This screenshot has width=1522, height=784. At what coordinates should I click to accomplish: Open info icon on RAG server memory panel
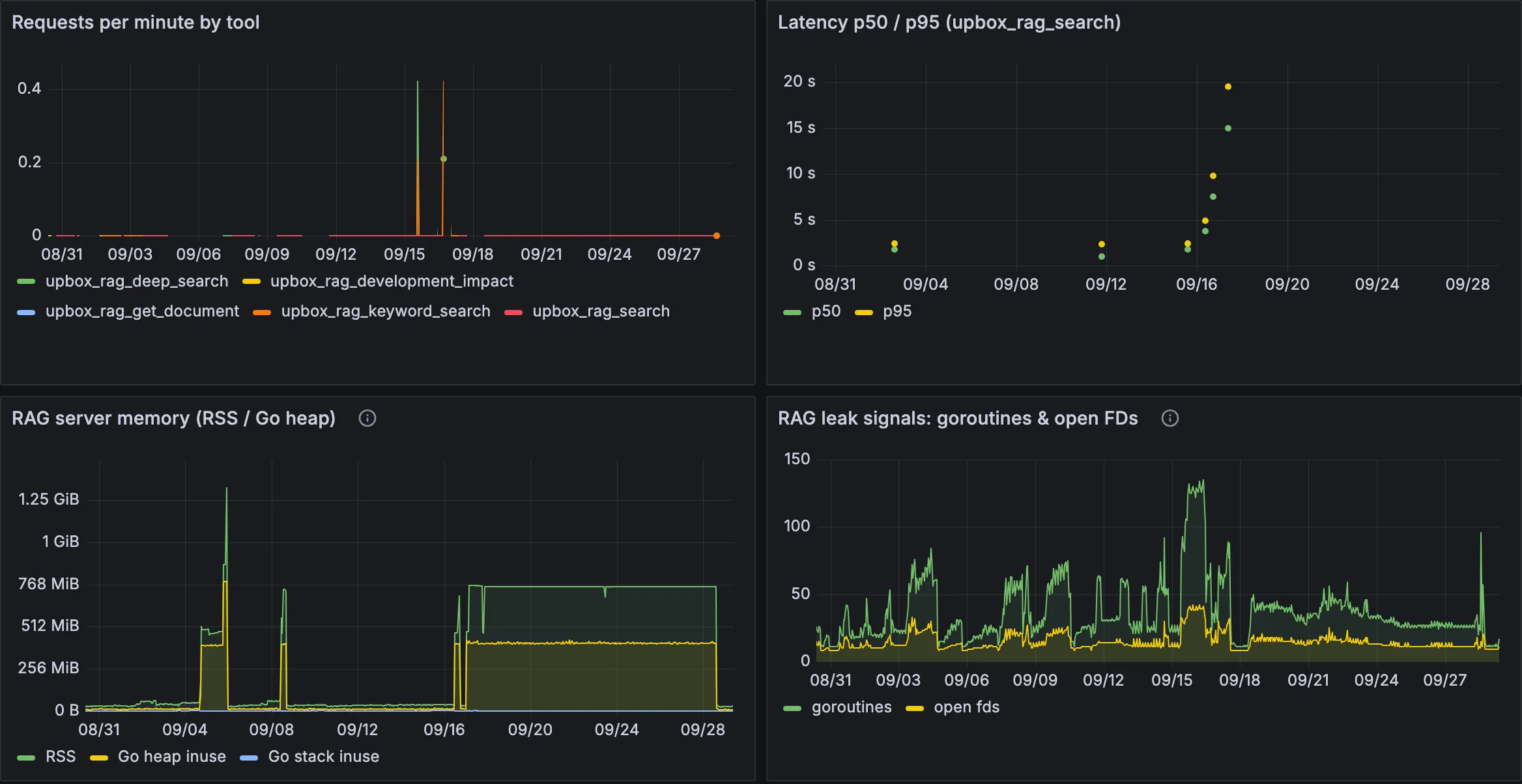[x=367, y=418]
